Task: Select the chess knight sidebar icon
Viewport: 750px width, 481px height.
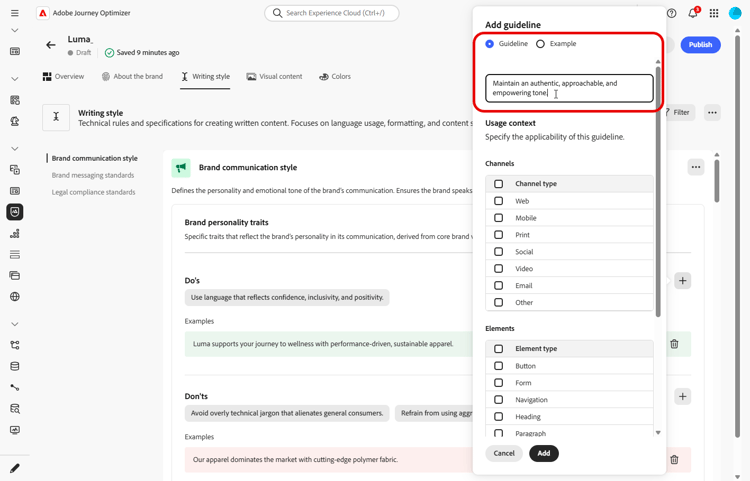Action: pos(15,121)
